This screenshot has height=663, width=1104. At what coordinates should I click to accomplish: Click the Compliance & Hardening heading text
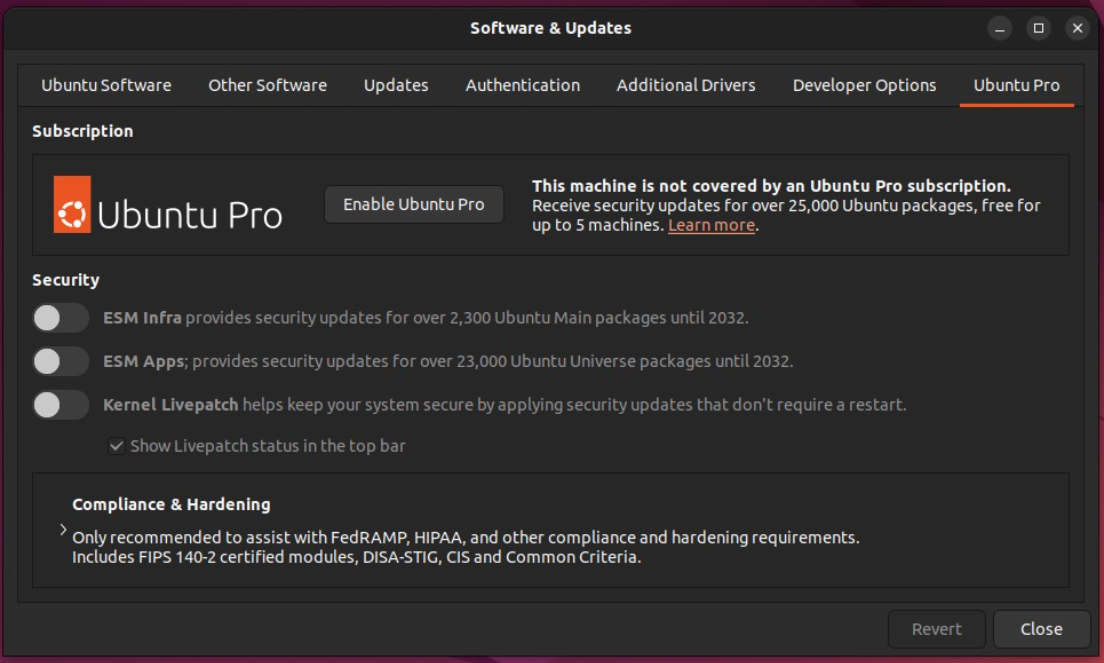(x=171, y=505)
